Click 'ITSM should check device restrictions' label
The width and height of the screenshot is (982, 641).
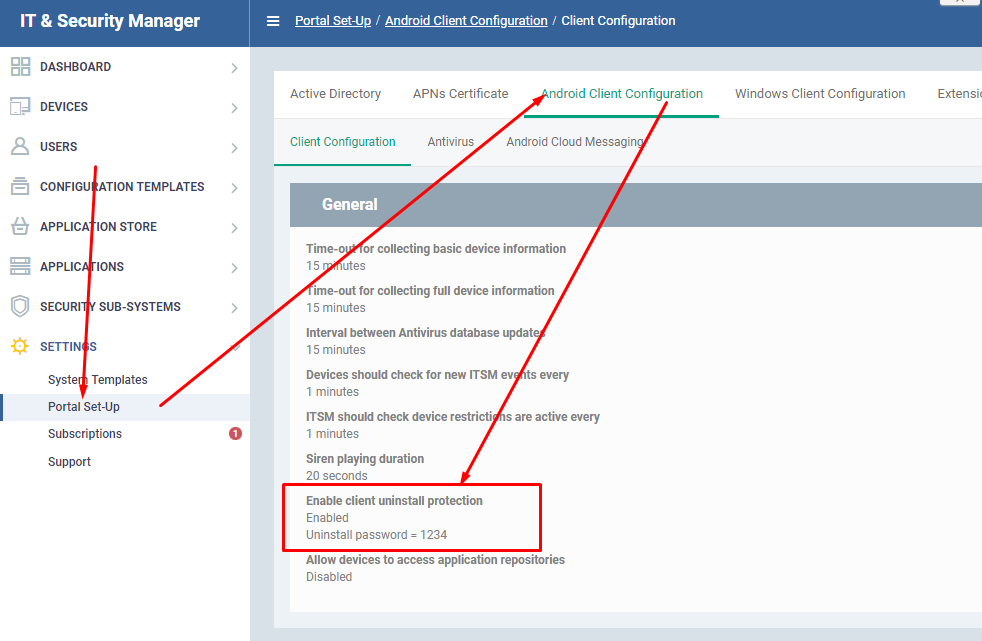click(453, 417)
